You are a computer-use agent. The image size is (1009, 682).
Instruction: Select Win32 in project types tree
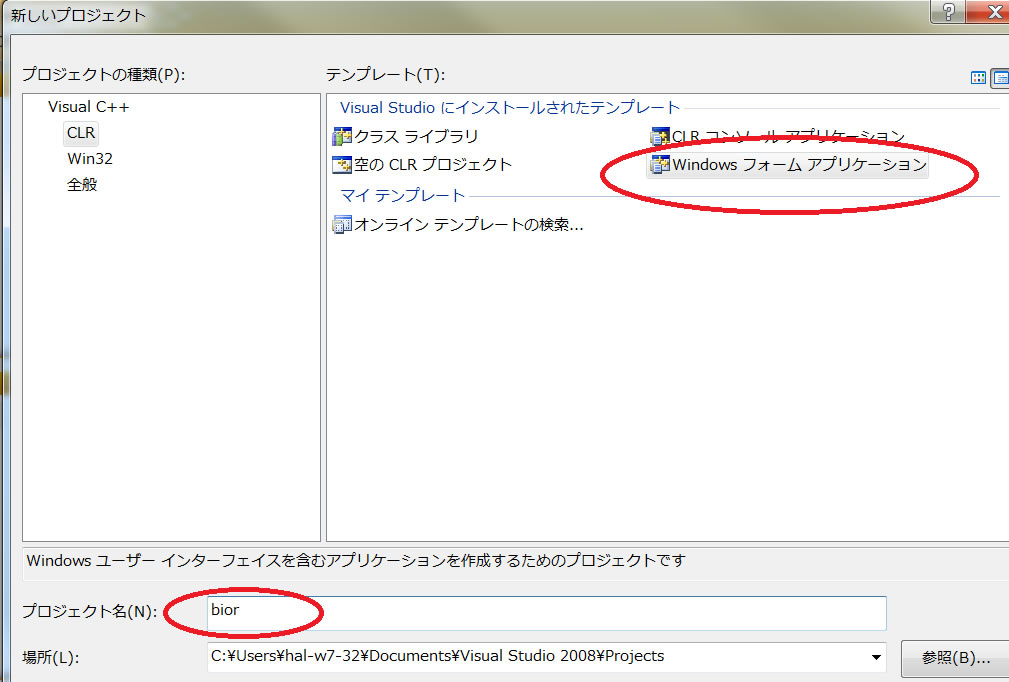[x=90, y=158]
